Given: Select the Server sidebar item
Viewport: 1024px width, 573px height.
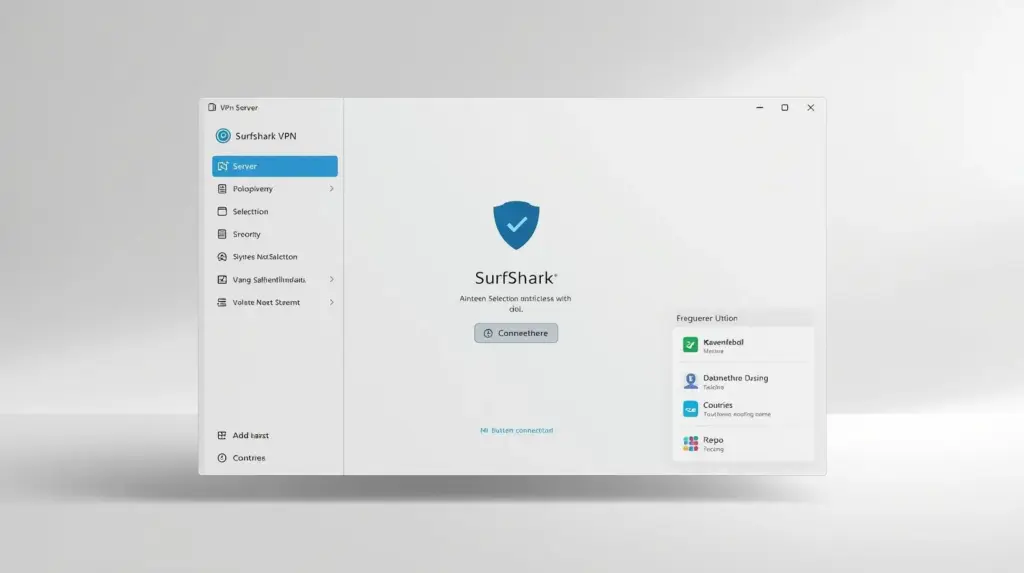Looking at the screenshot, I should click(x=275, y=166).
